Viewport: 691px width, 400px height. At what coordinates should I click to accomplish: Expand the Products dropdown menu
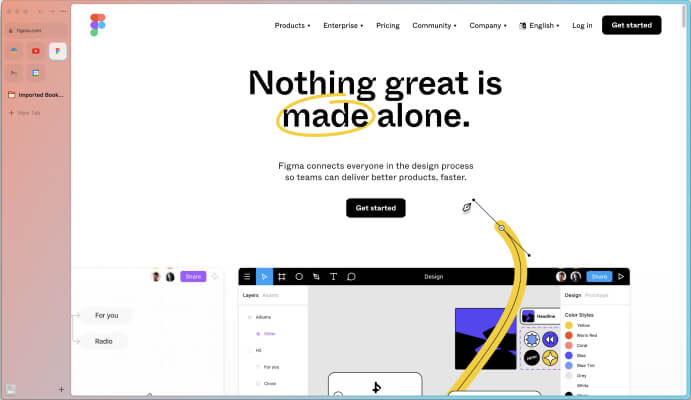coord(292,25)
